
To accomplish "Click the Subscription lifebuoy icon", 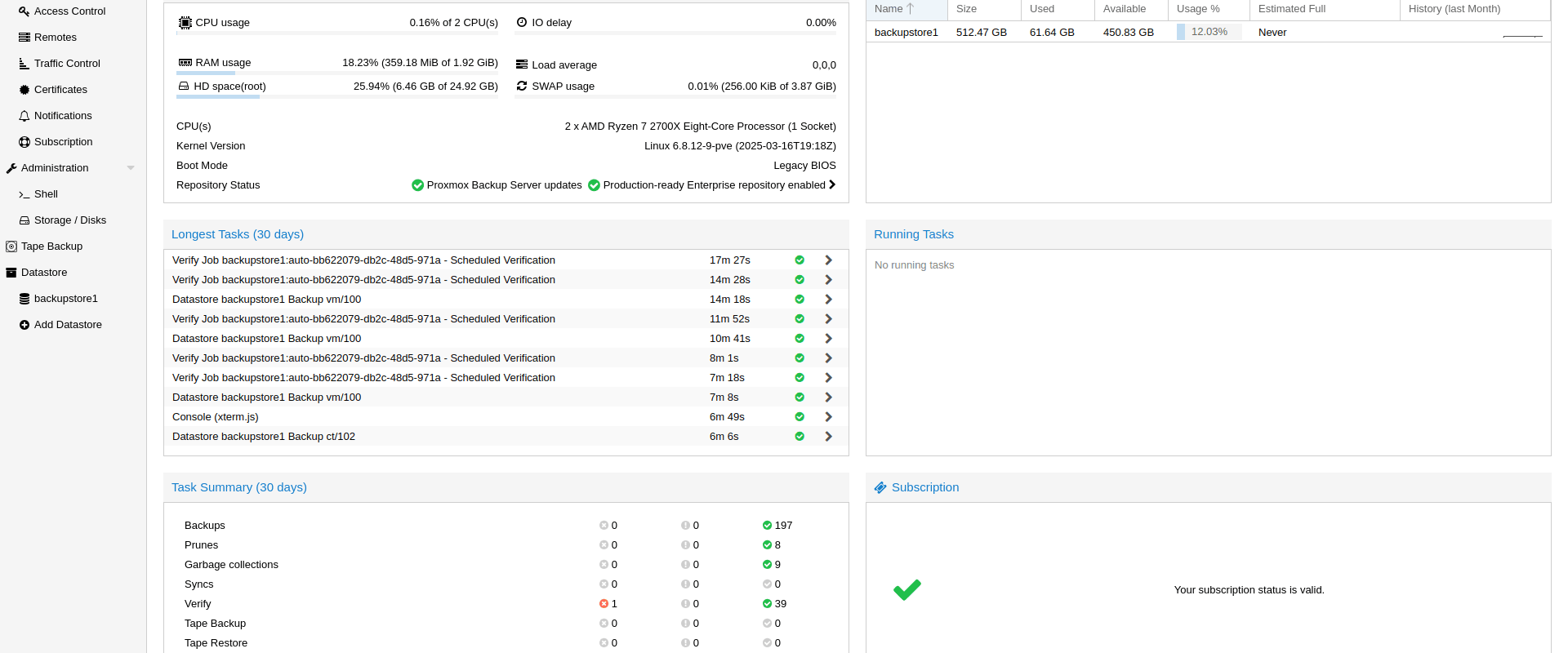I will (x=24, y=142).
